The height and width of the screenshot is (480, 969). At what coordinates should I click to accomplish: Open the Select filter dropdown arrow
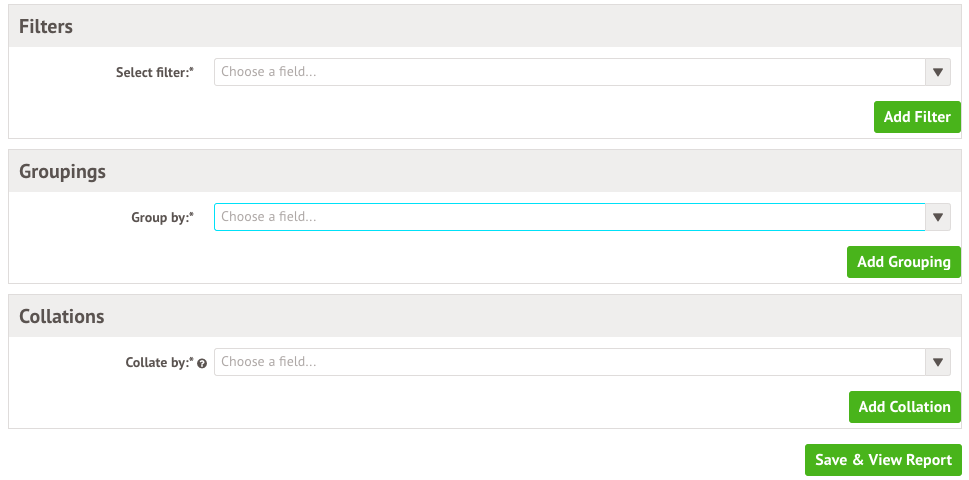[937, 72]
